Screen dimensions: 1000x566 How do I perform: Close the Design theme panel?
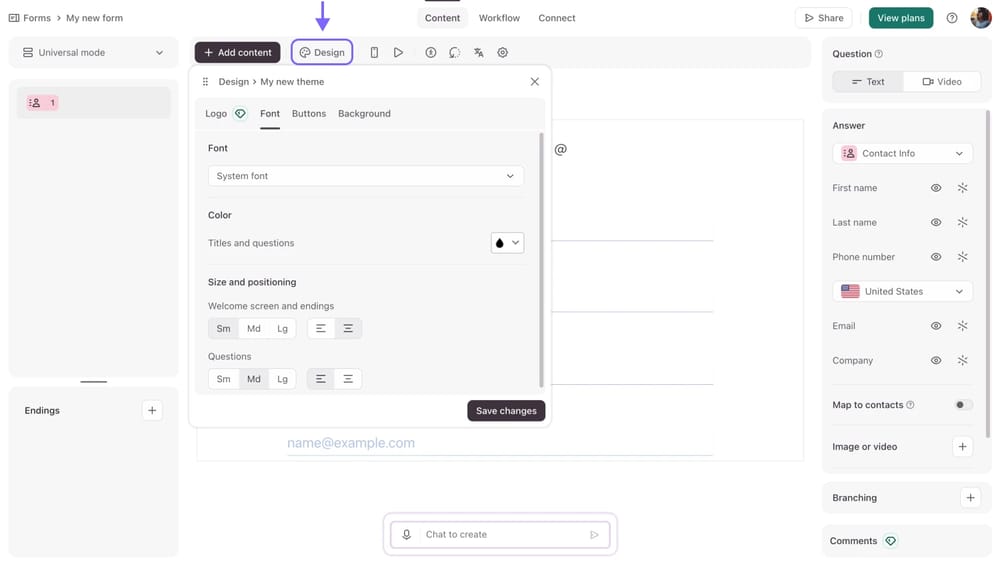point(534,82)
